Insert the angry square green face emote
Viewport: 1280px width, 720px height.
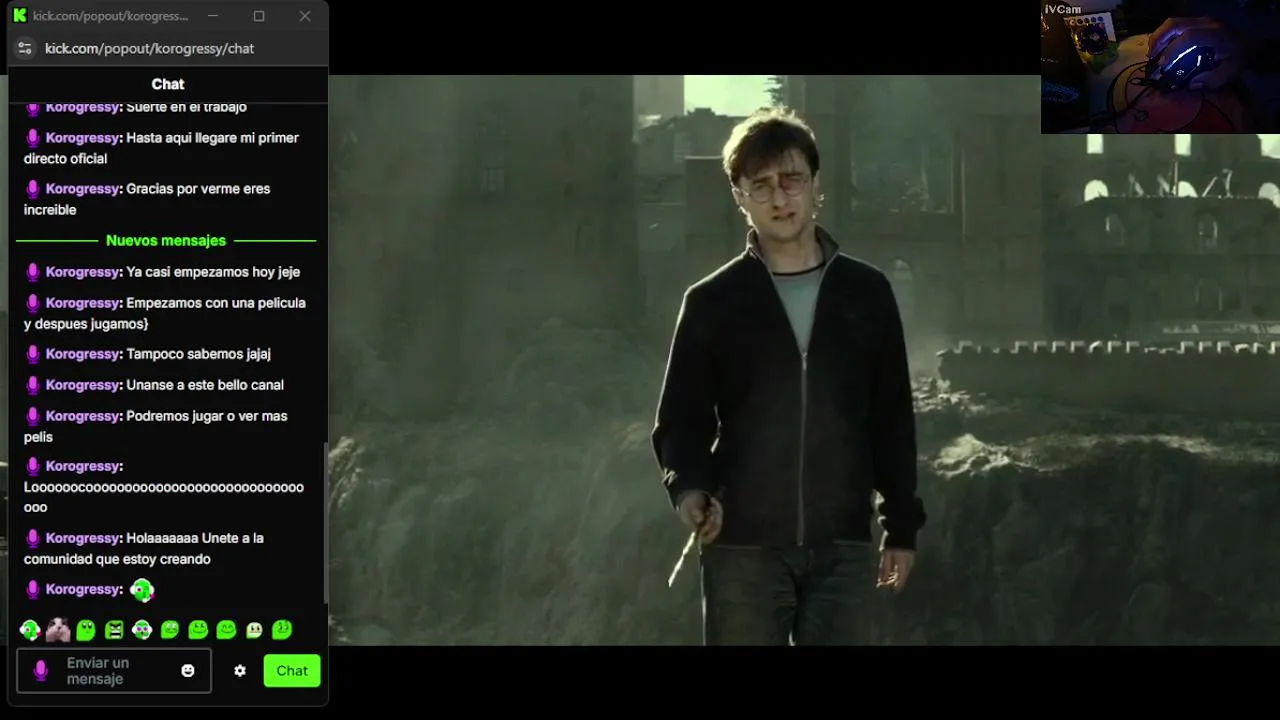click(114, 629)
